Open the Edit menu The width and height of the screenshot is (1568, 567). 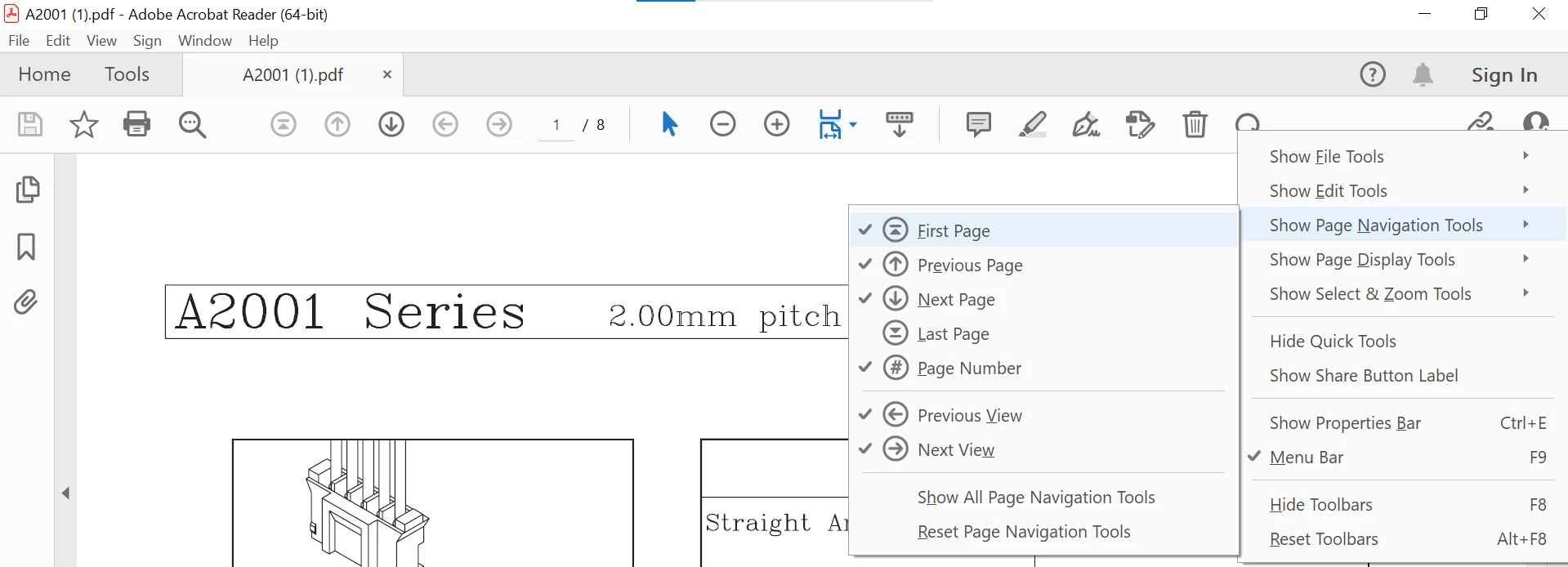[x=58, y=40]
